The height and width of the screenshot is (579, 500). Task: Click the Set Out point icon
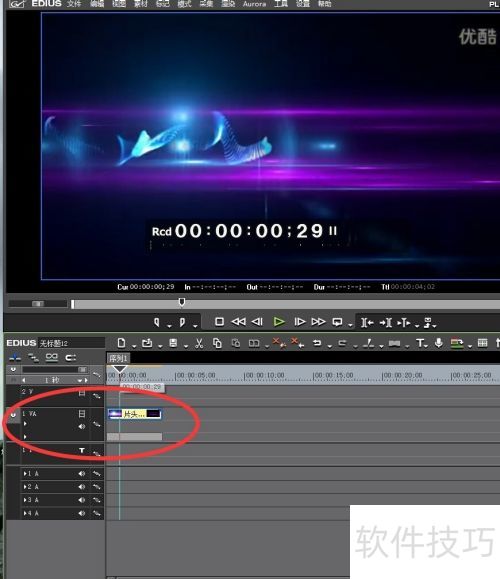182,322
